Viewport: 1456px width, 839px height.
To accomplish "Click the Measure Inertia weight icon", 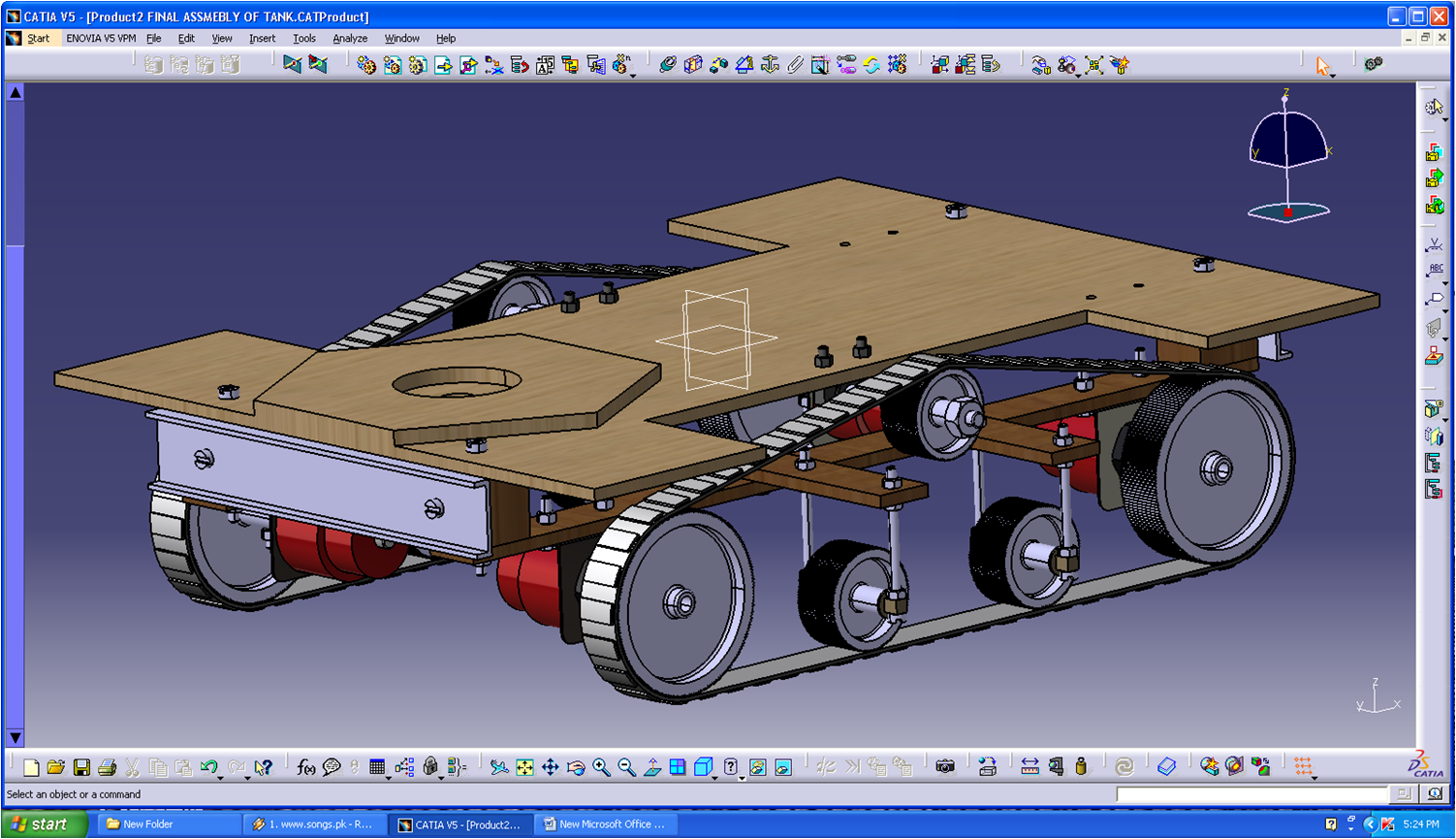I will [x=1081, y=767].
